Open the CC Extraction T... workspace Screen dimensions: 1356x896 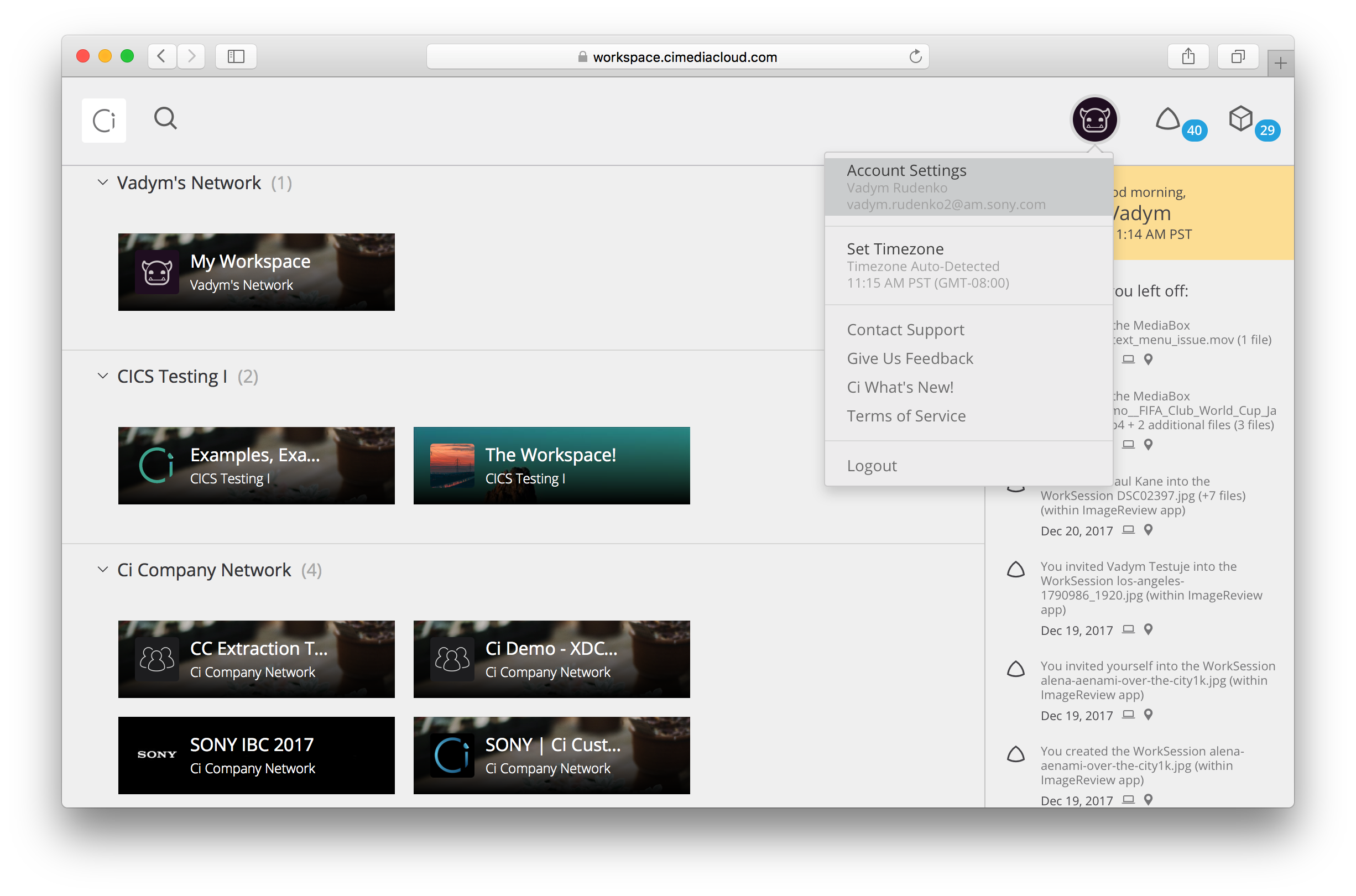(256, 659)
